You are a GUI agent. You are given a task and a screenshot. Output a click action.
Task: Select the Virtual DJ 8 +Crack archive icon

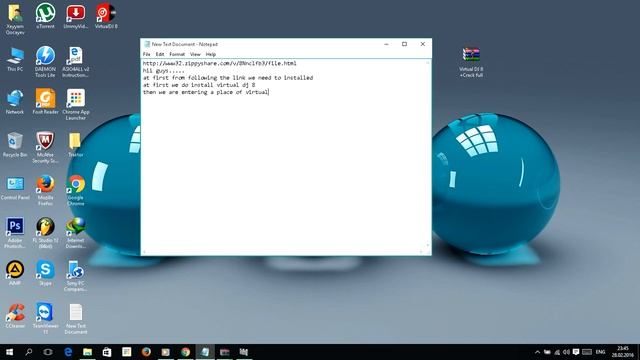(471, 62)
